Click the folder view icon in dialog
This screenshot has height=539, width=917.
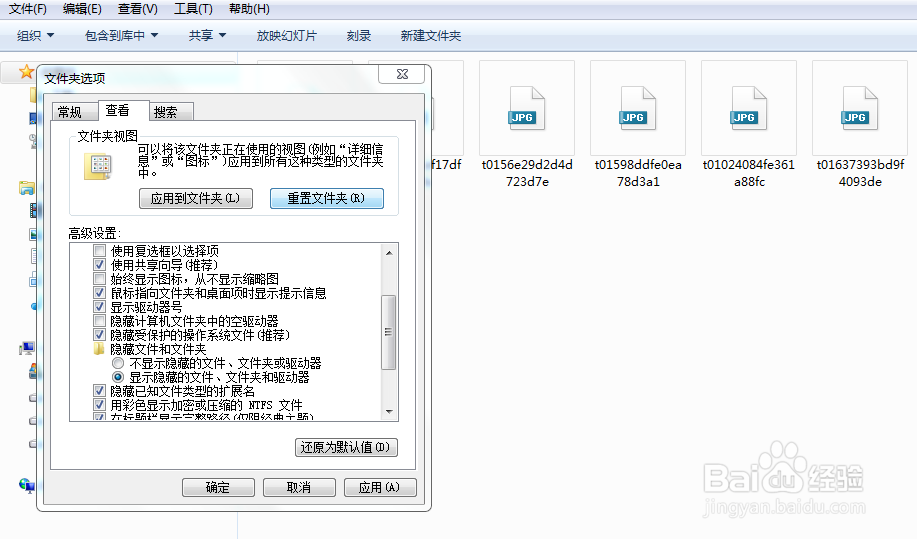pos(98,166)
